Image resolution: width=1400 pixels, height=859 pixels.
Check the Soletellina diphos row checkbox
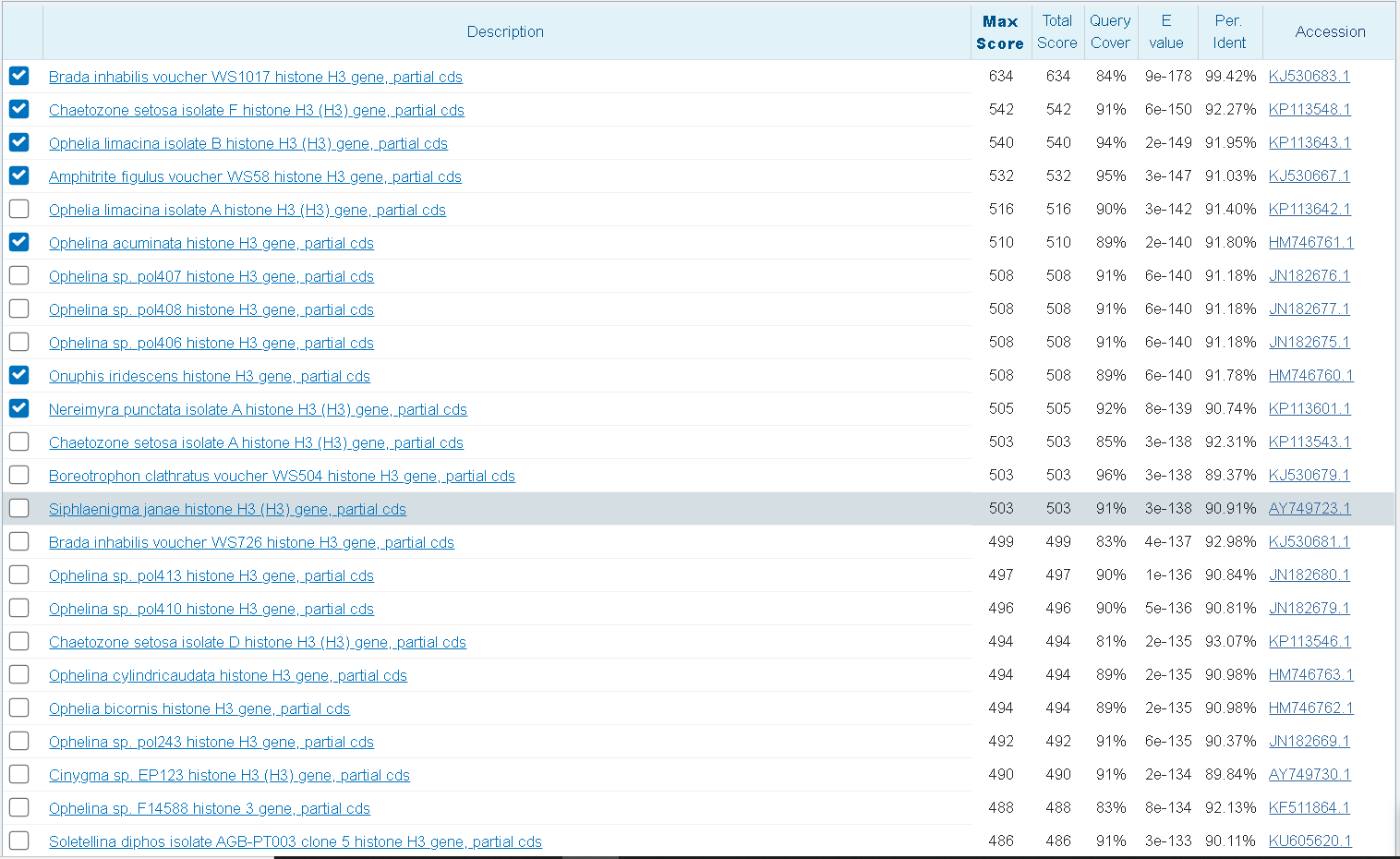coord(19,841)
